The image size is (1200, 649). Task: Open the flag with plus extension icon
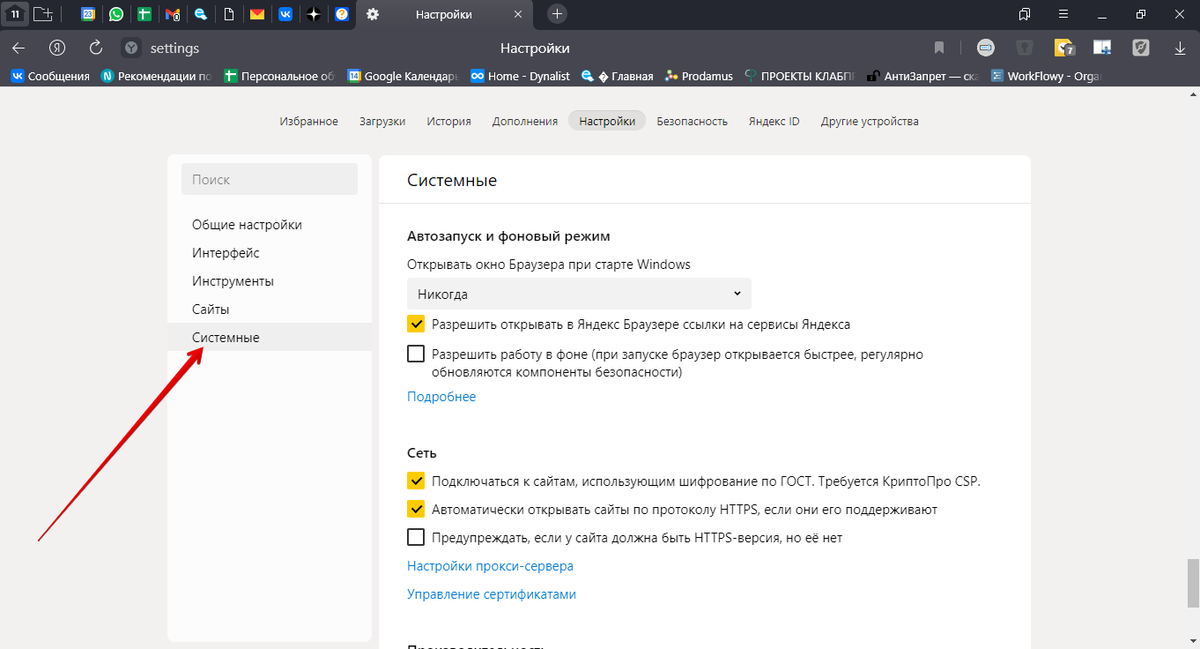tap(1102, 48)
